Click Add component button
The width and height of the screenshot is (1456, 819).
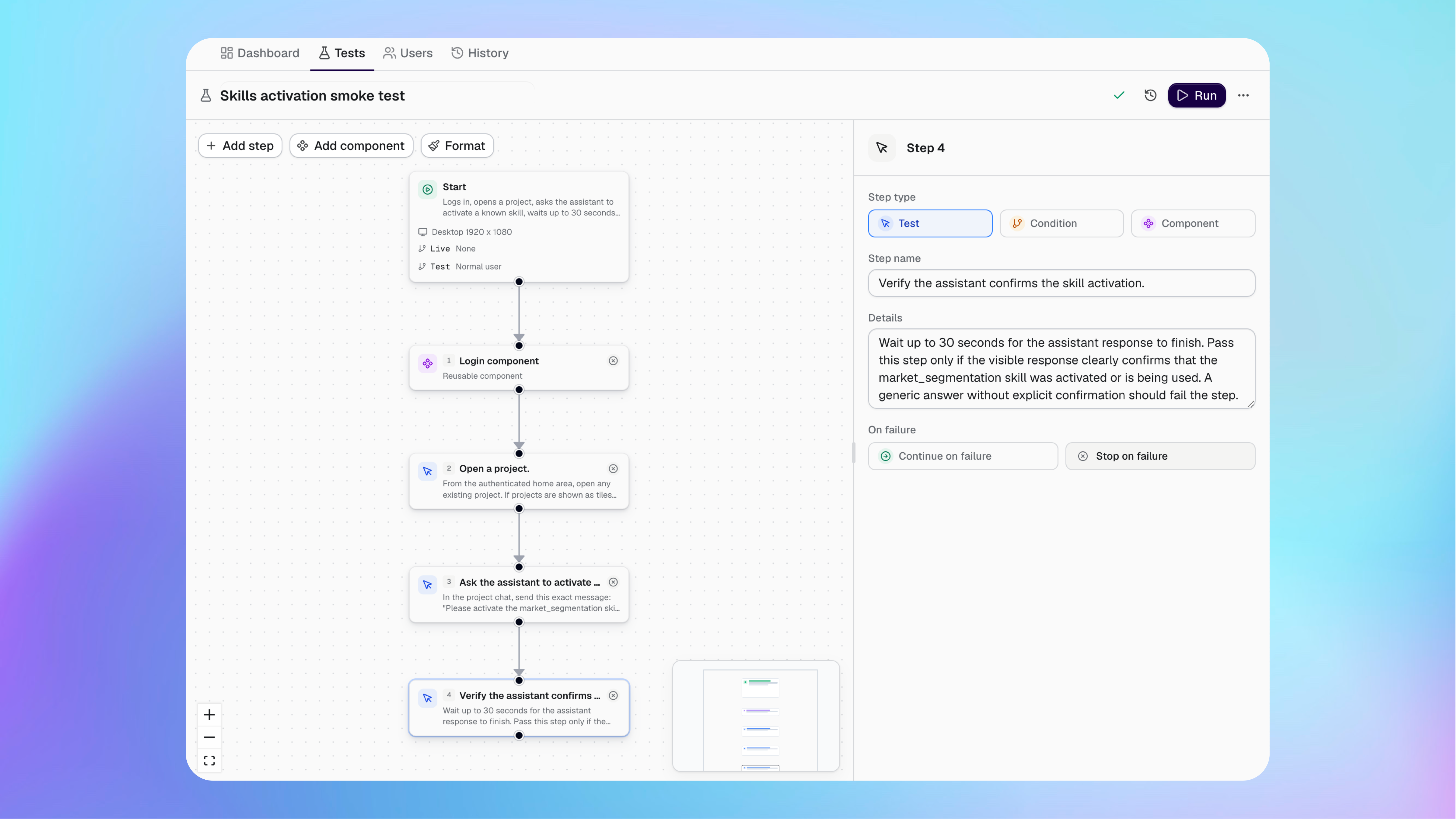pyautogui.click(x=351, y=146)
